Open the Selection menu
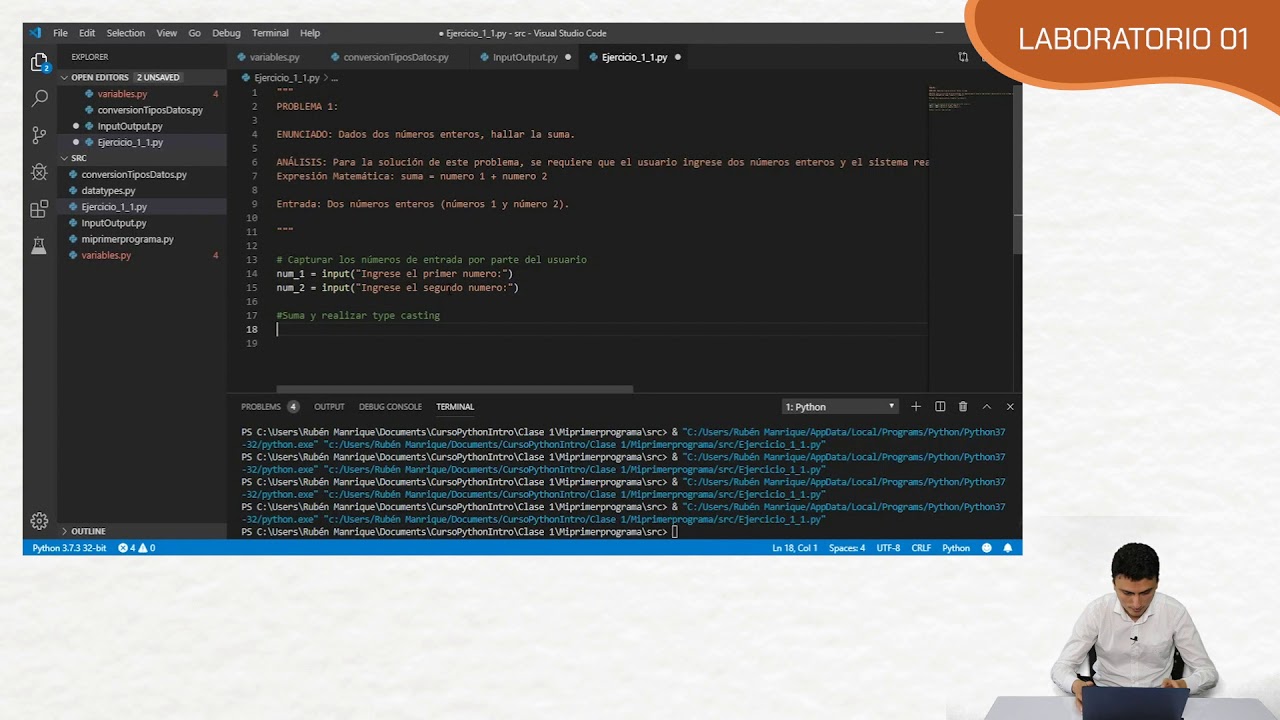Viewport: 1280px width, 720px height. click(x=125, y=33)
